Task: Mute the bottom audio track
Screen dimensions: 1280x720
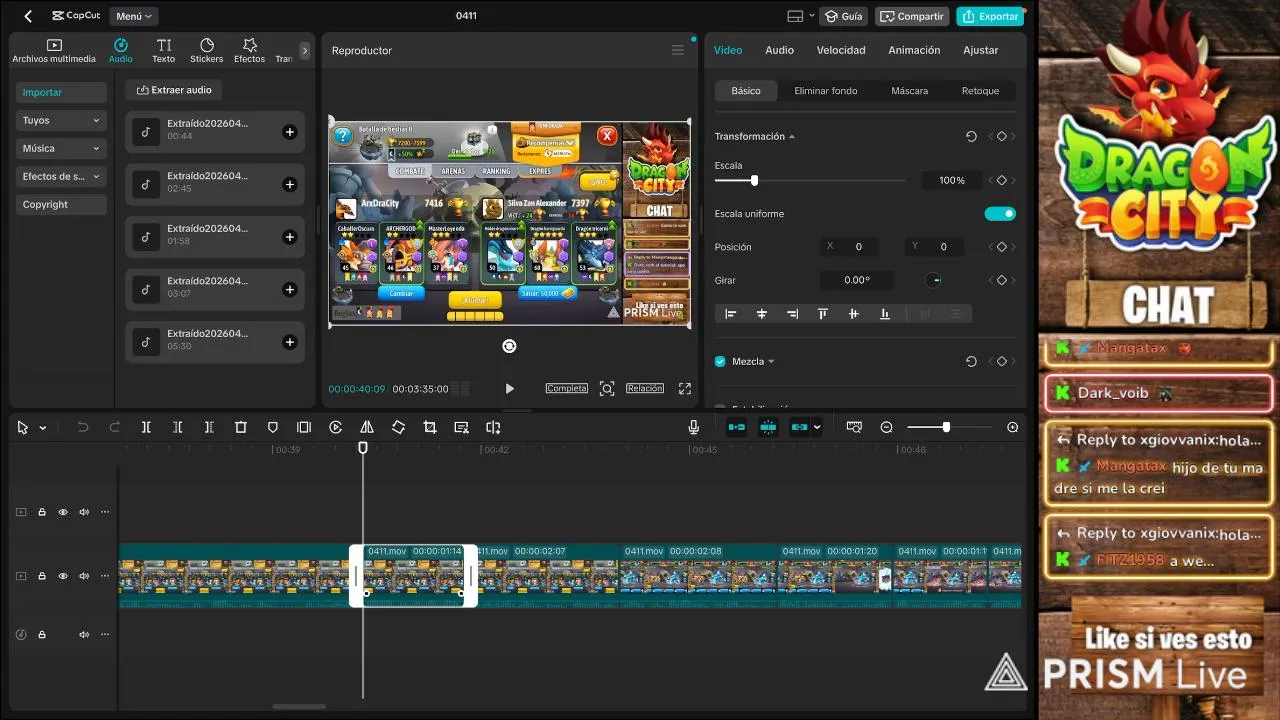Action: (x=84, y=635)
